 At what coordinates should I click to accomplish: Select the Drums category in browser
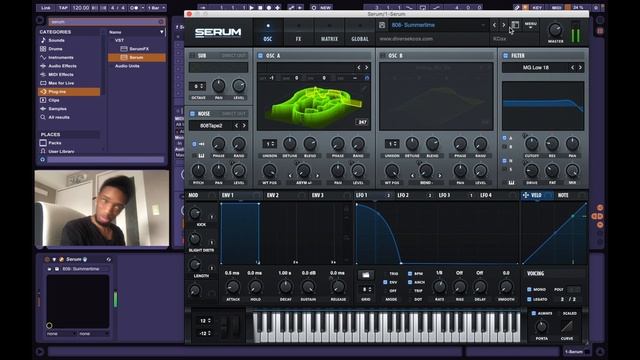56,49
